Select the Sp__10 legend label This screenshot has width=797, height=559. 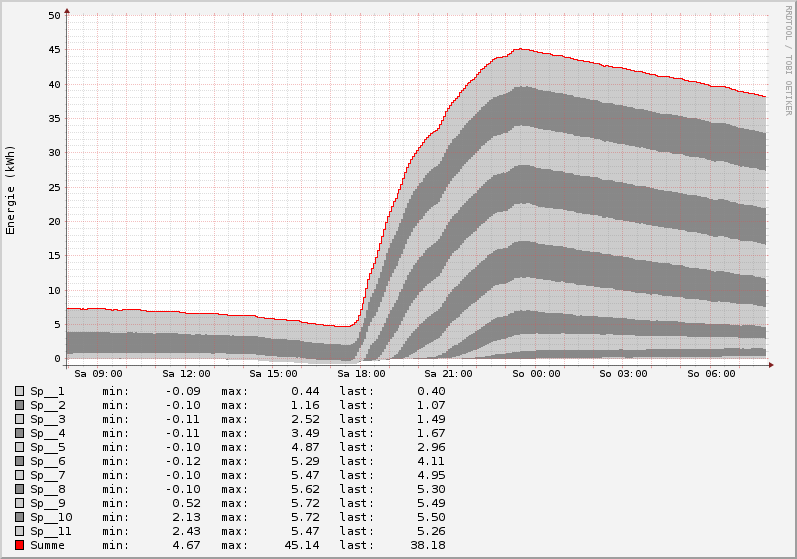coord(51,517)
